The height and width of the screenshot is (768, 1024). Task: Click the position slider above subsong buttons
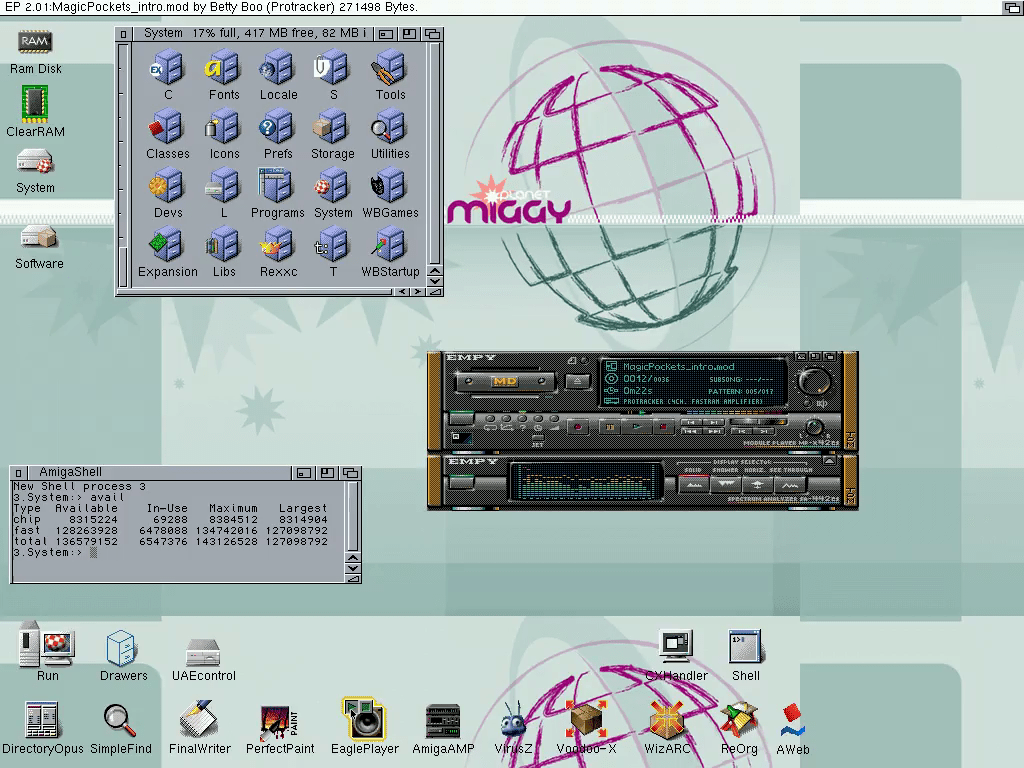coord(758,421)
